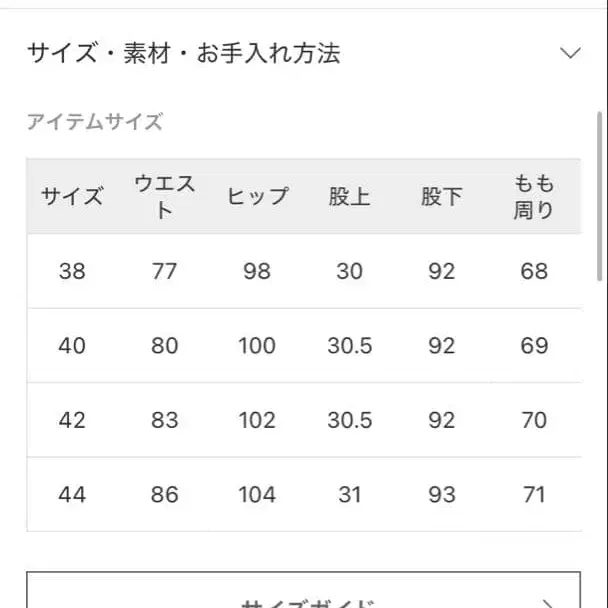608x608 pixels.
Task: Select size 38 row cell
Action: (72, 271)
